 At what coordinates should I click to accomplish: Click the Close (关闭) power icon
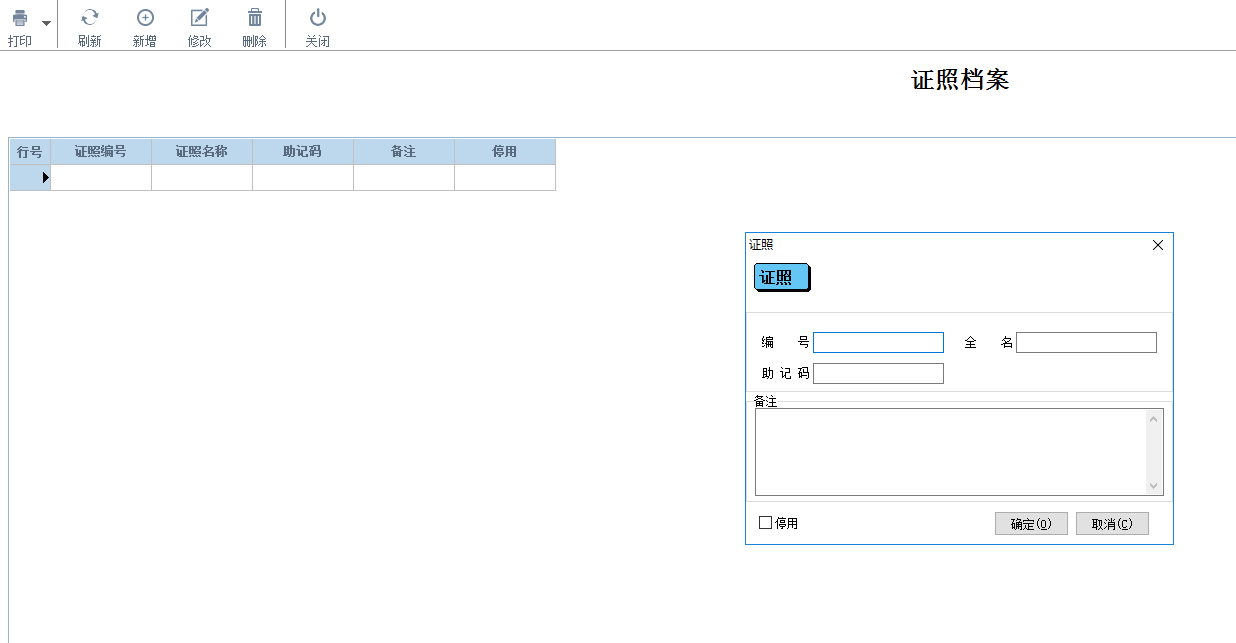(317, 18)
